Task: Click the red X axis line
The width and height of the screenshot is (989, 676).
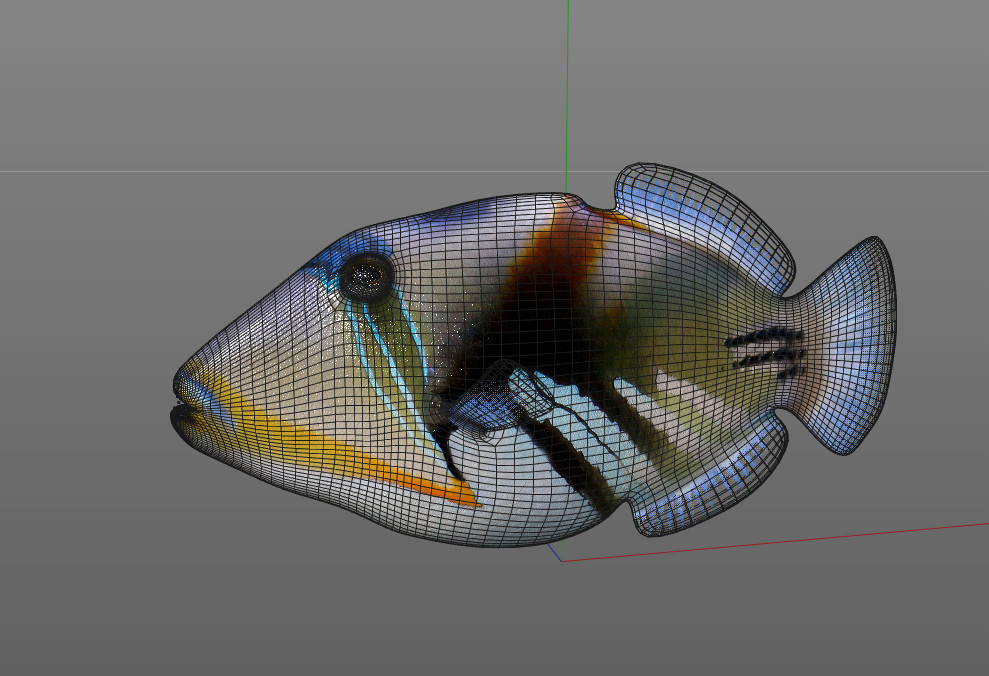Action: (775, 541)
